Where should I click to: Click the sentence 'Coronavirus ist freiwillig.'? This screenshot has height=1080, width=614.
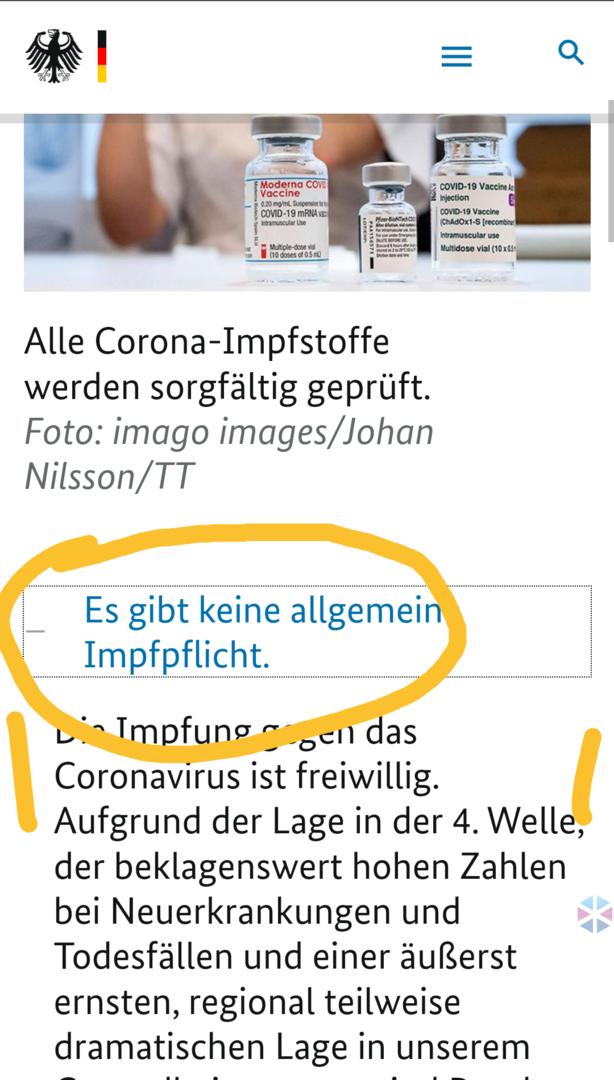247,778
